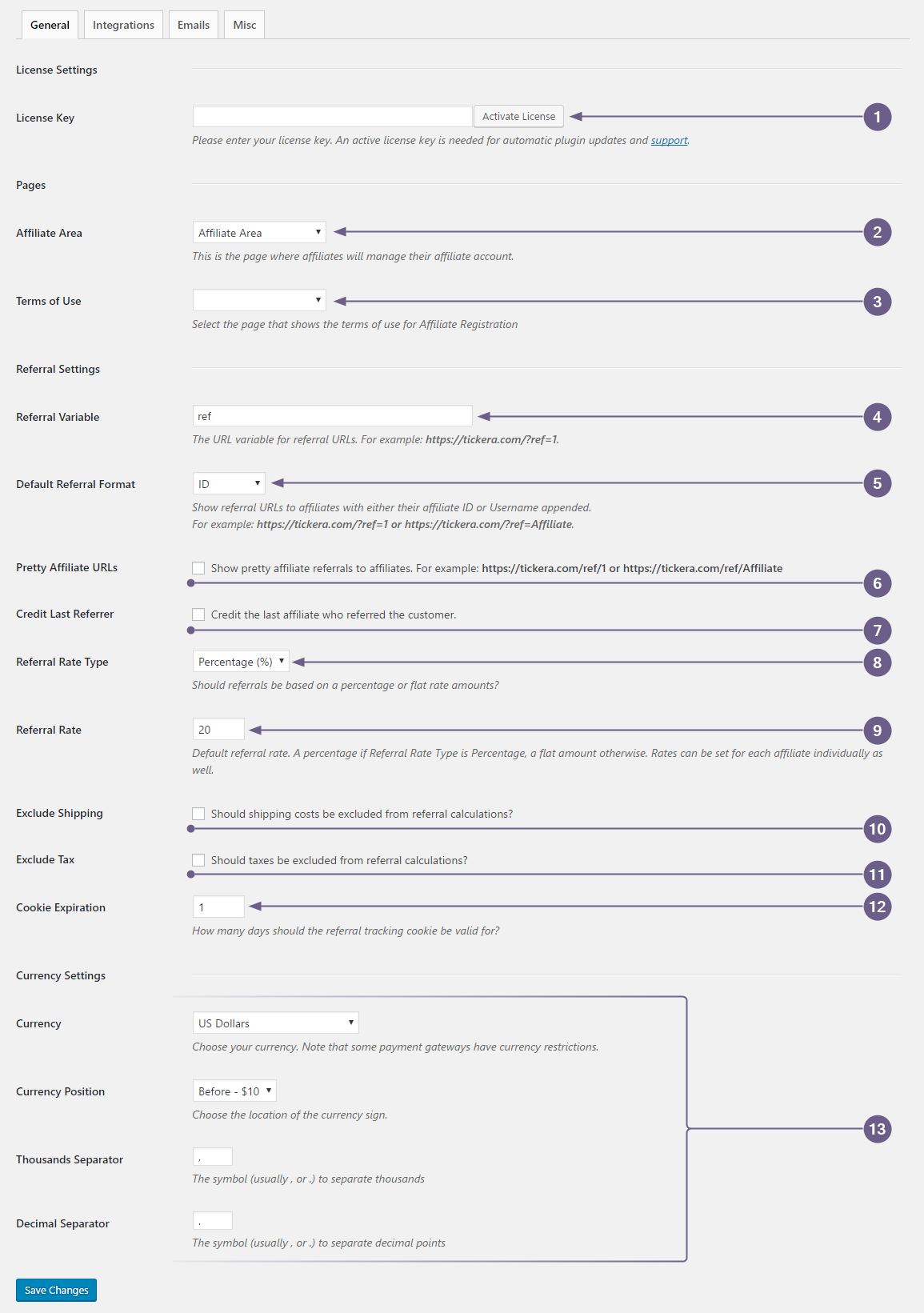Open the Default Referral Format dropdown
This screenshot has width=924, height=1313.
click(229, 483)
